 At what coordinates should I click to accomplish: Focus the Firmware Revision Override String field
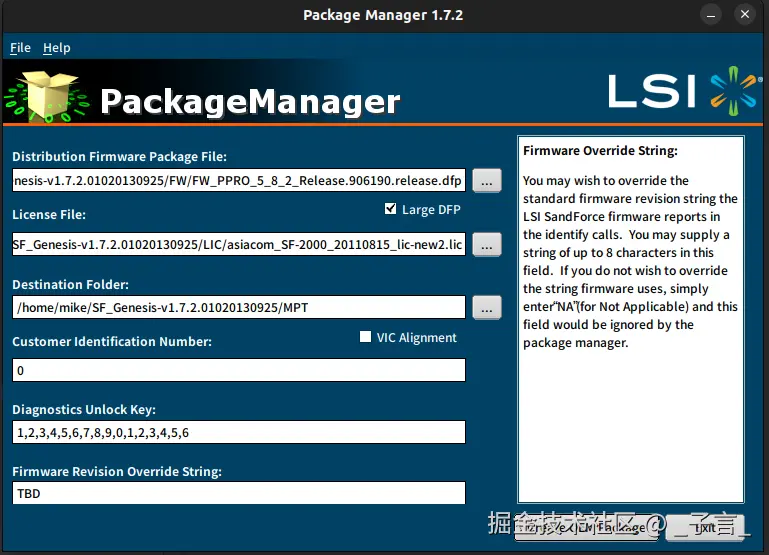point(239,493)
